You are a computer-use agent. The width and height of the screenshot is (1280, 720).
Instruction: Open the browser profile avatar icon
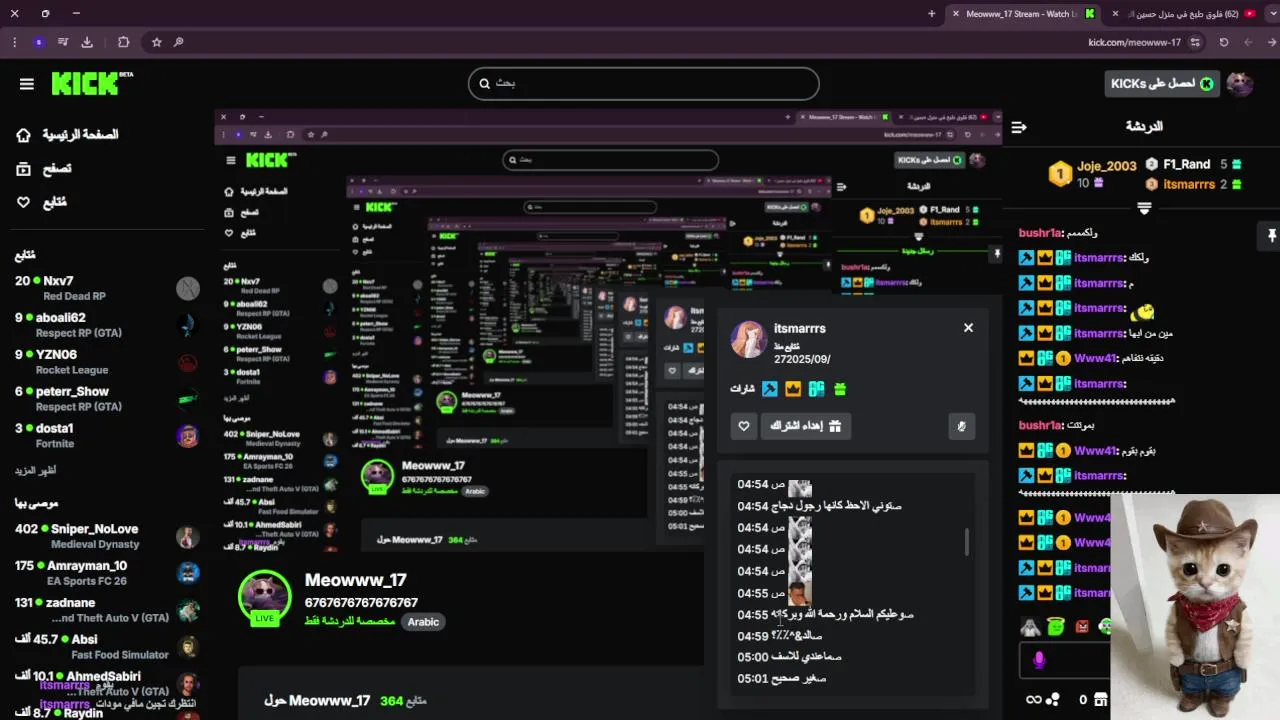38,42
